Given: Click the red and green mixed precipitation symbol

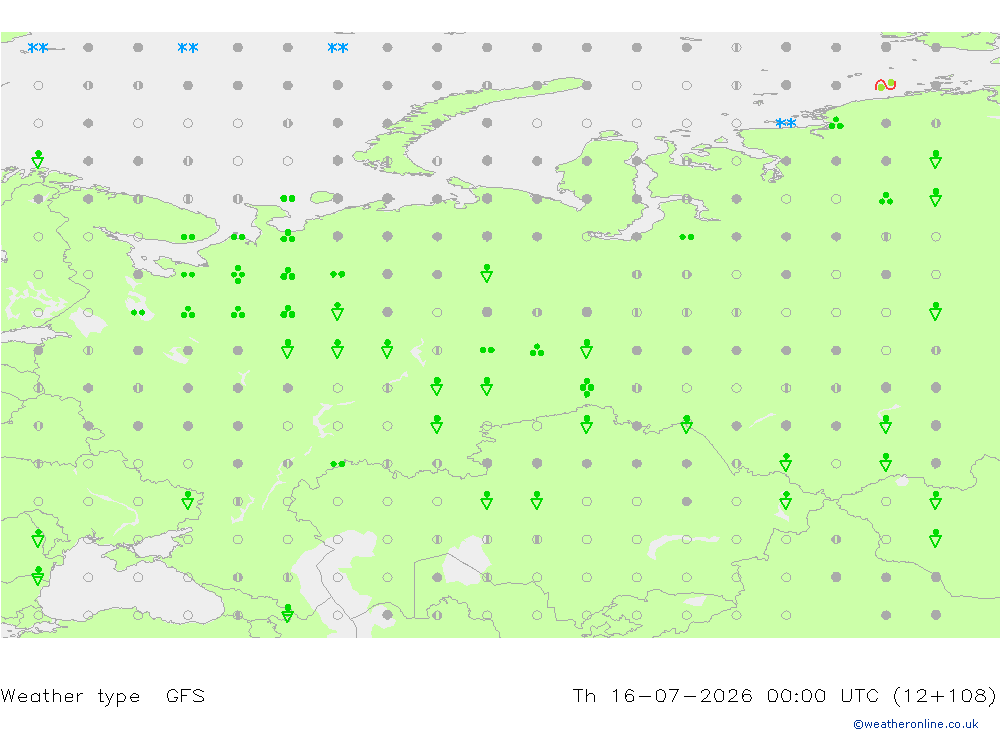Looking at the screenshot, I should [885, 84].
